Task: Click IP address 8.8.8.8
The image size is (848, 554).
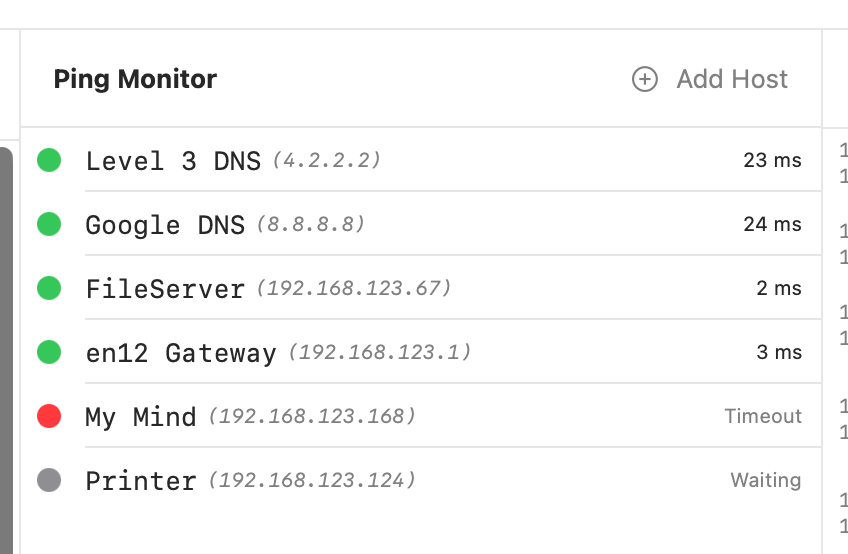Action: 311,224
